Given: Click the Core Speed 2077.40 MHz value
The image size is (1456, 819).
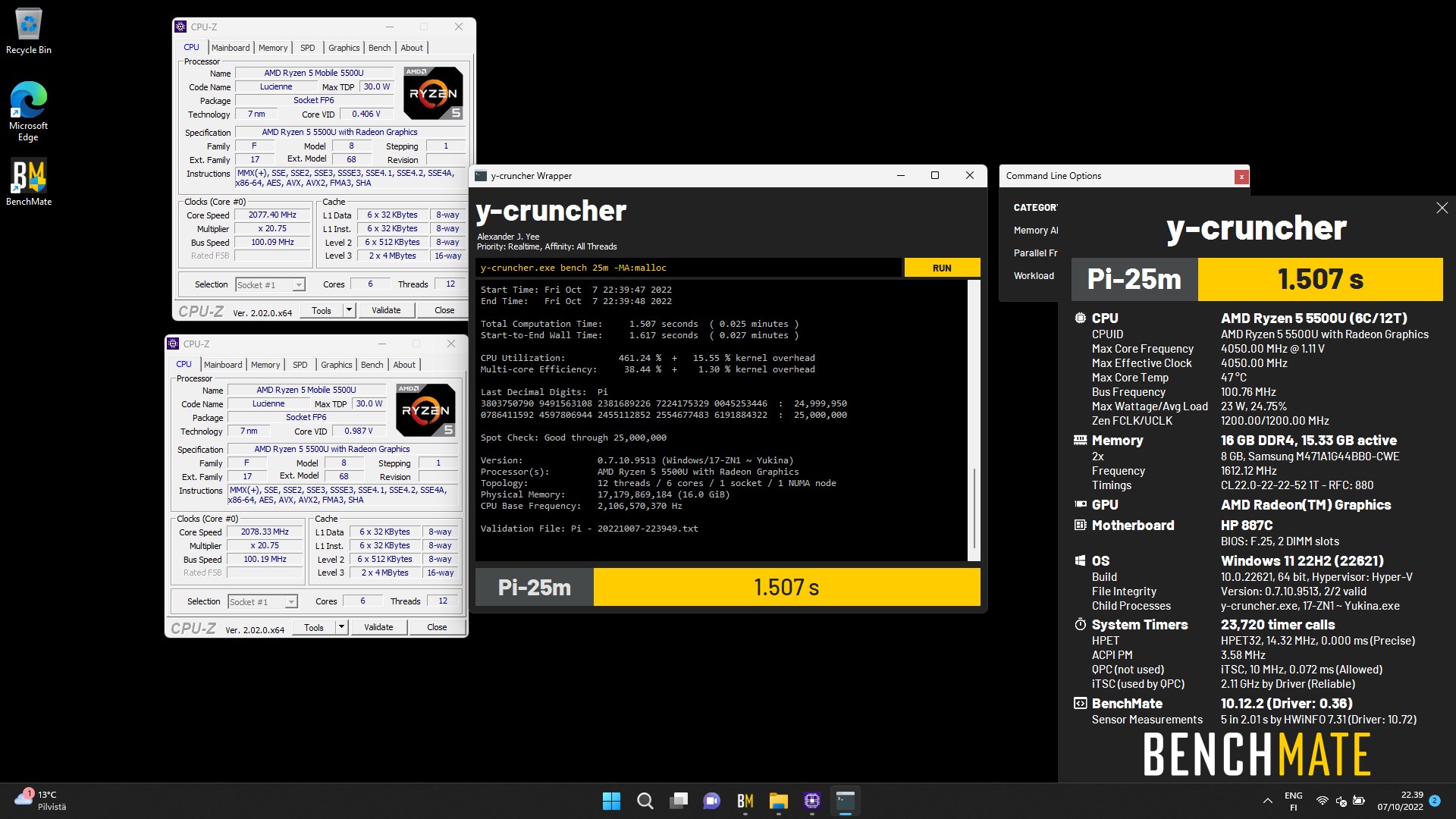Looking at the screenshot, I should point(272,215).
